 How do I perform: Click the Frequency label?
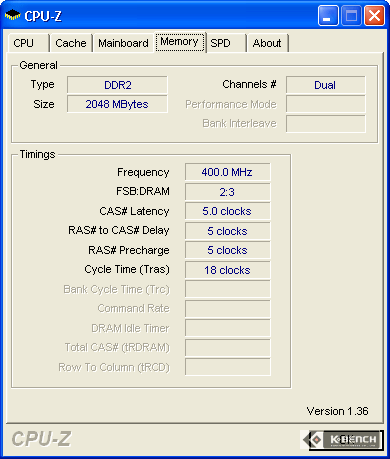[x=143, y=172]
